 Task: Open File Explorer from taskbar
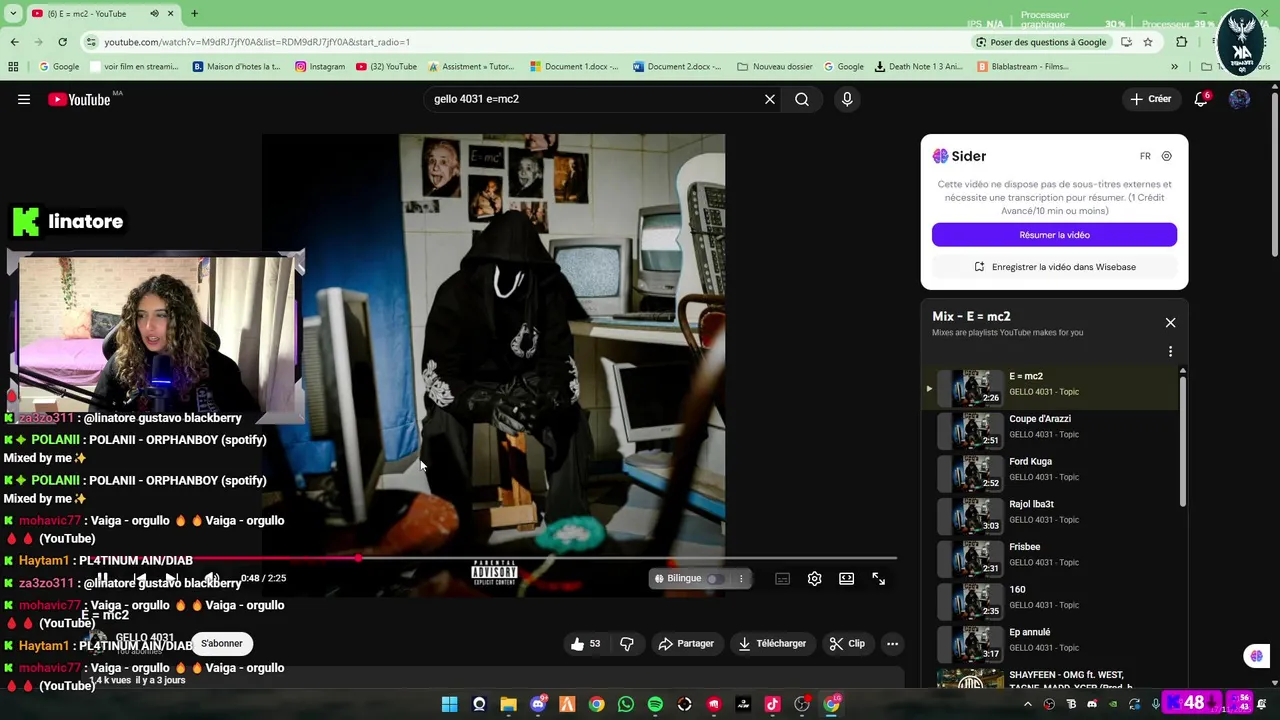pyautogui.click(x=508, y=704)
